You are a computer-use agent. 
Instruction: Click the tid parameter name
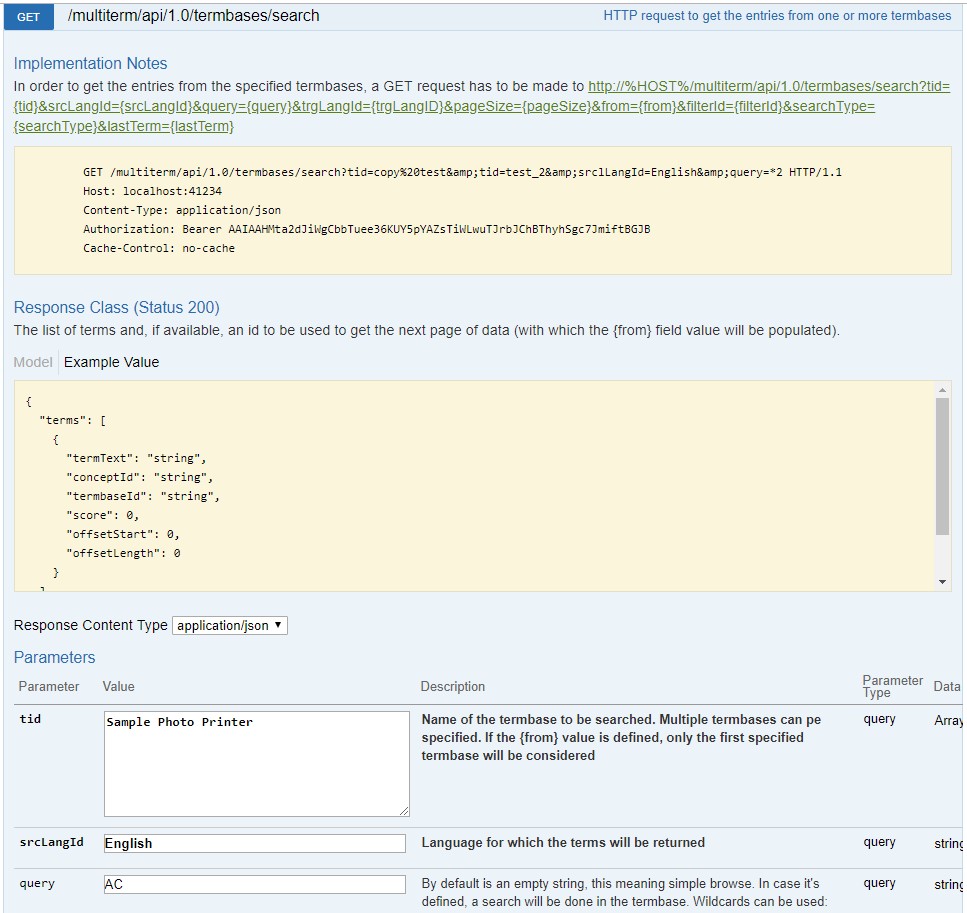pos(30,719)
